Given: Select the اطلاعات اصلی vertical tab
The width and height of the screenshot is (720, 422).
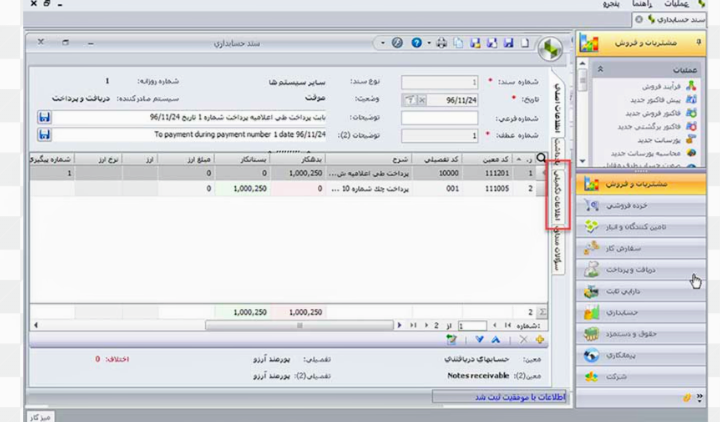Looking at the screenshot, I should click(558, 108).
